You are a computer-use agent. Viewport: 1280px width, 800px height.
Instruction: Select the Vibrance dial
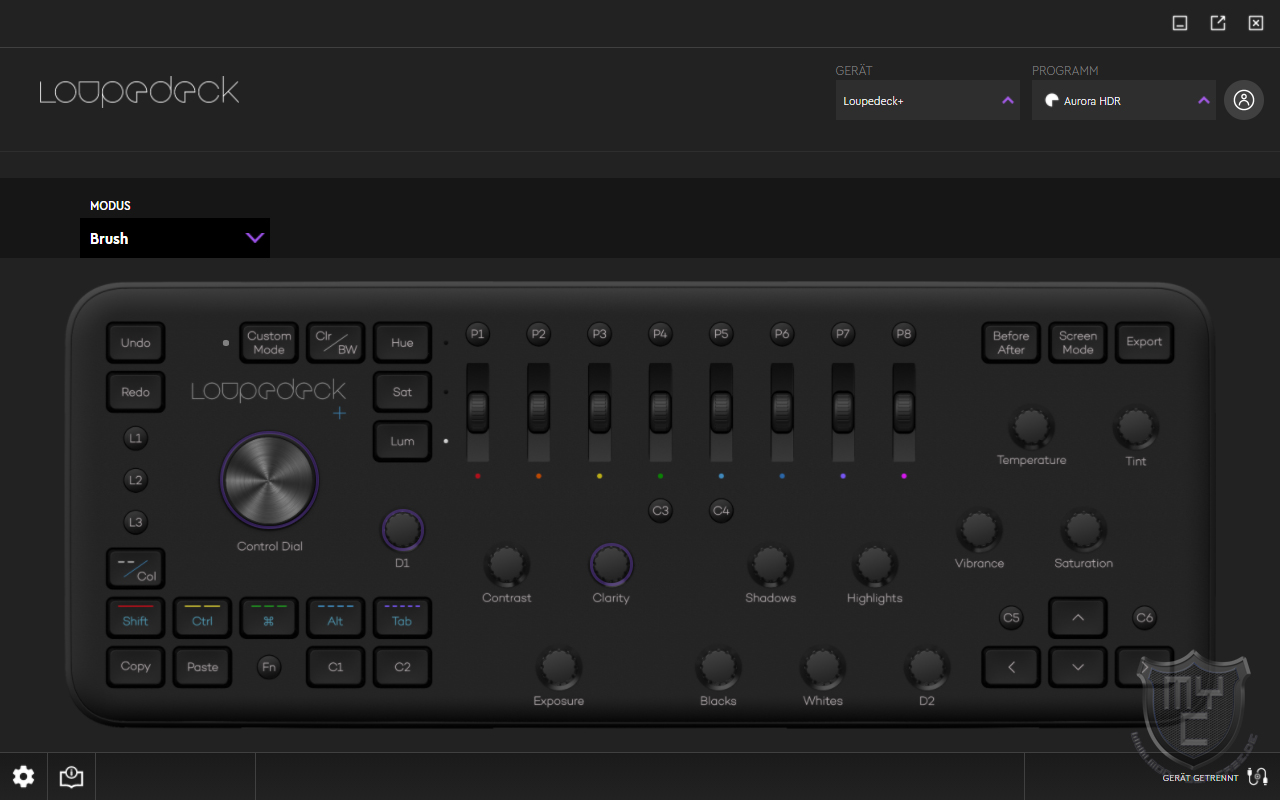[979, 530]
